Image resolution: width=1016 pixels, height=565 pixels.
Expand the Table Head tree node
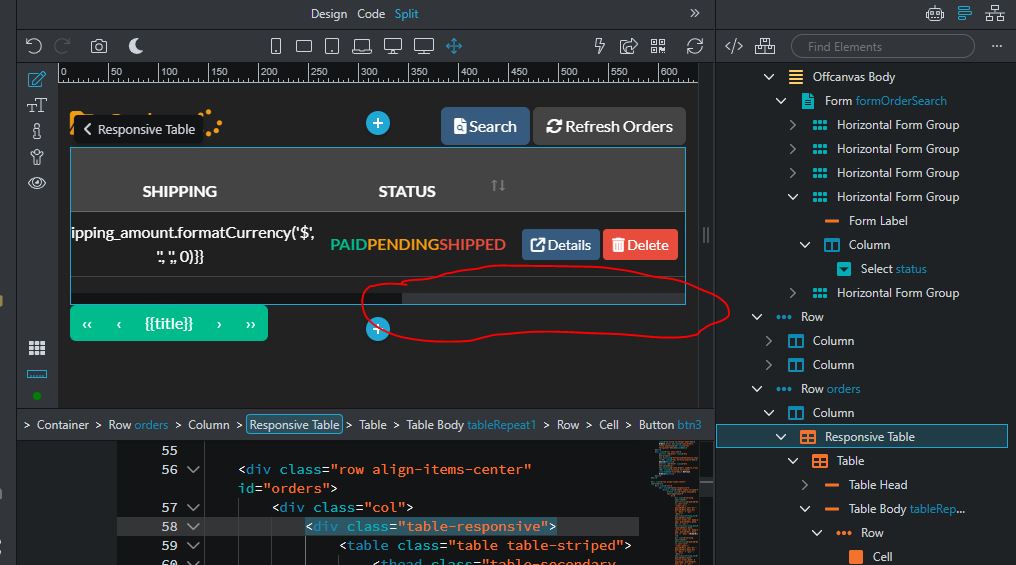(x=805, y=485)
